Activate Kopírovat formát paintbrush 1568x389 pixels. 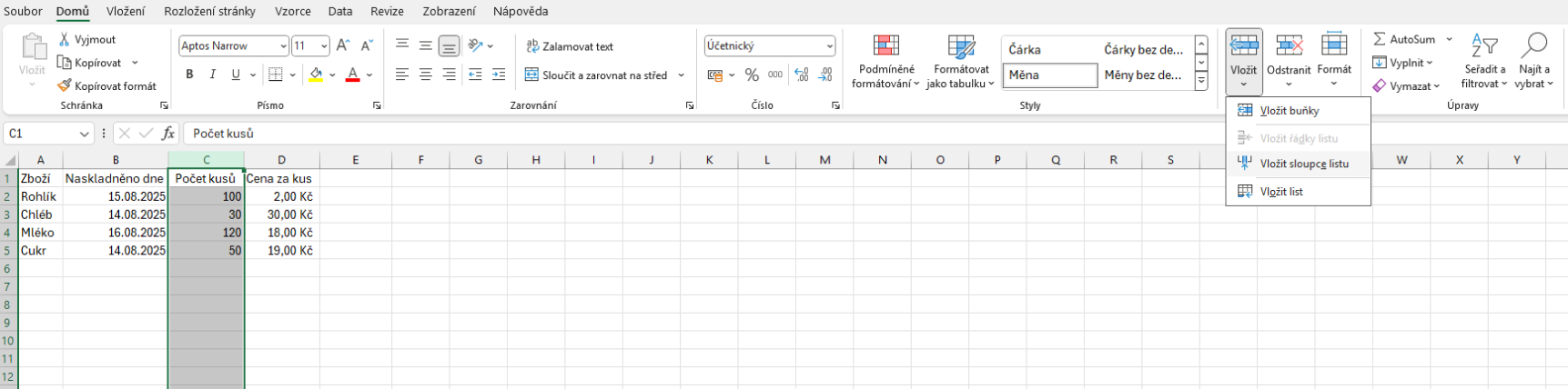coord(106,85)
